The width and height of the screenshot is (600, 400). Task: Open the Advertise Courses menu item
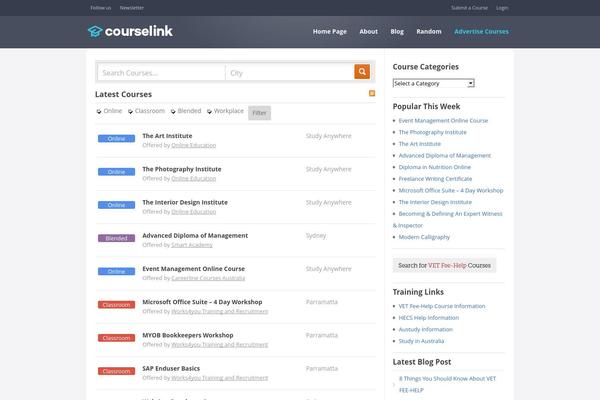(481, 32)
